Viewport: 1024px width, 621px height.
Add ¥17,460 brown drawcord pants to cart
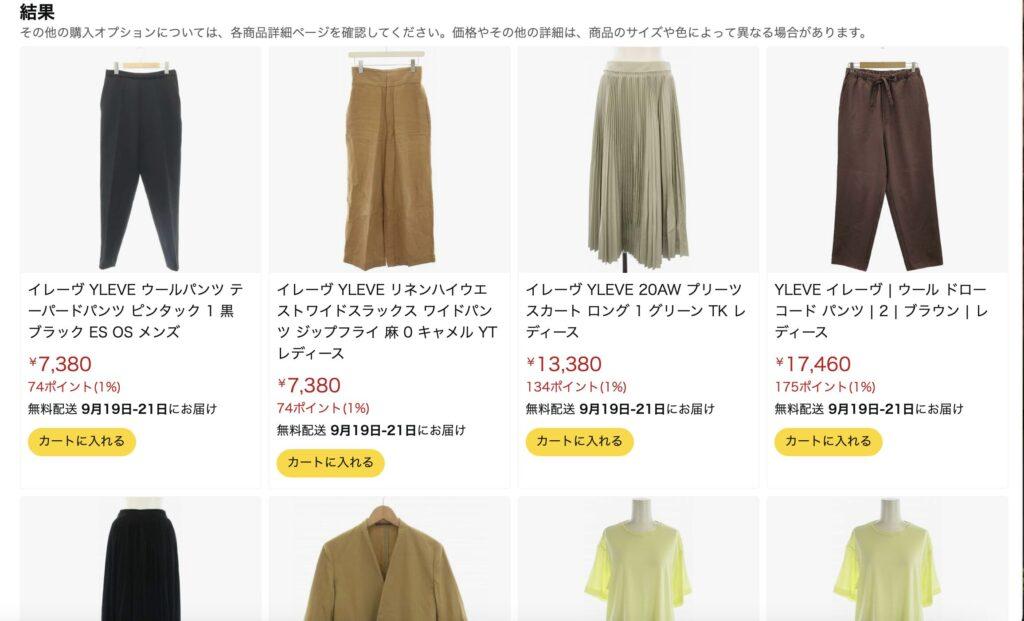pyautogui.click(x=828, y=441)
